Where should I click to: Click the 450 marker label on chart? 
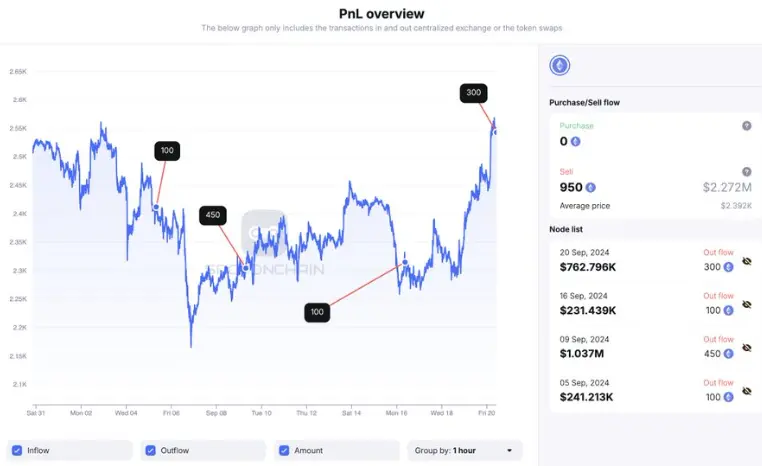(x=213, y=215)
